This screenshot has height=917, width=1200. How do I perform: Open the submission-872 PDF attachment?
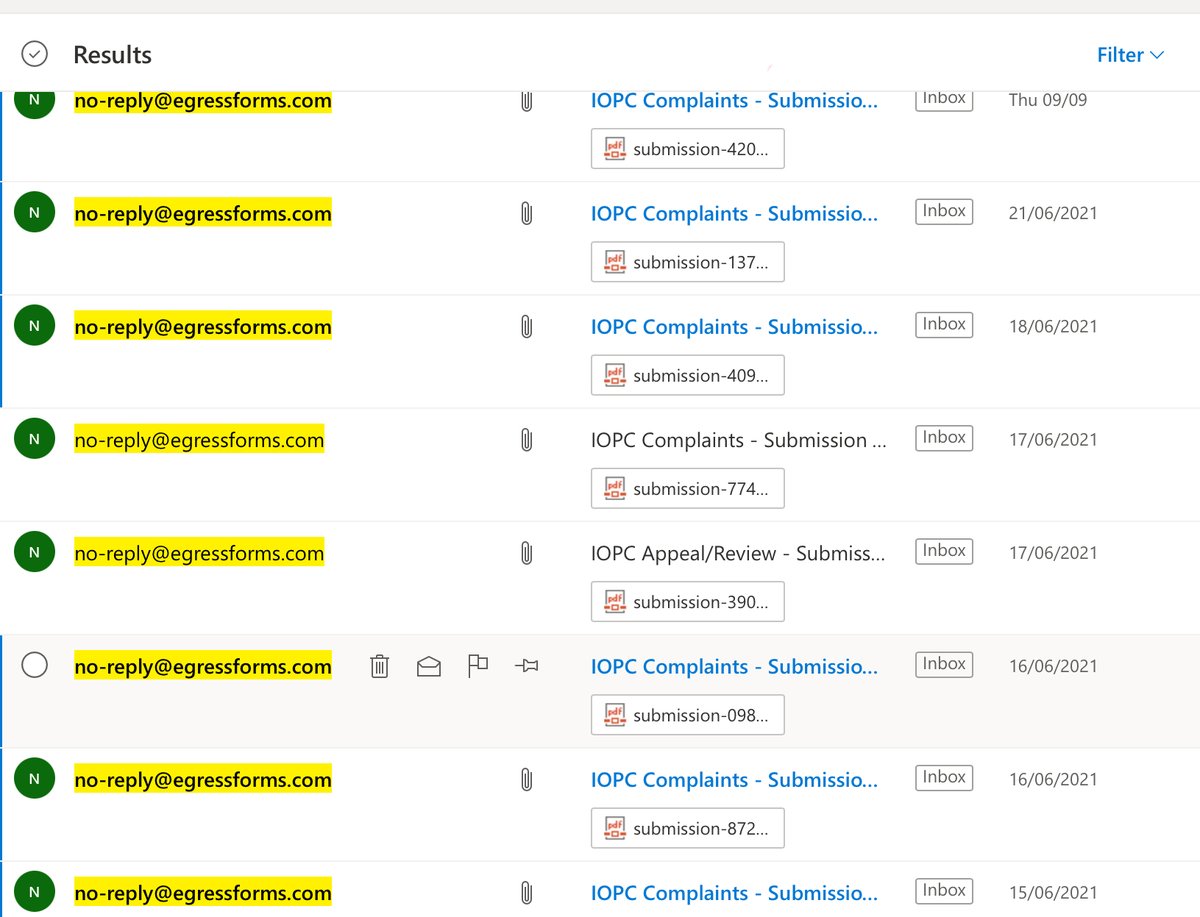[x=688, y=828]
